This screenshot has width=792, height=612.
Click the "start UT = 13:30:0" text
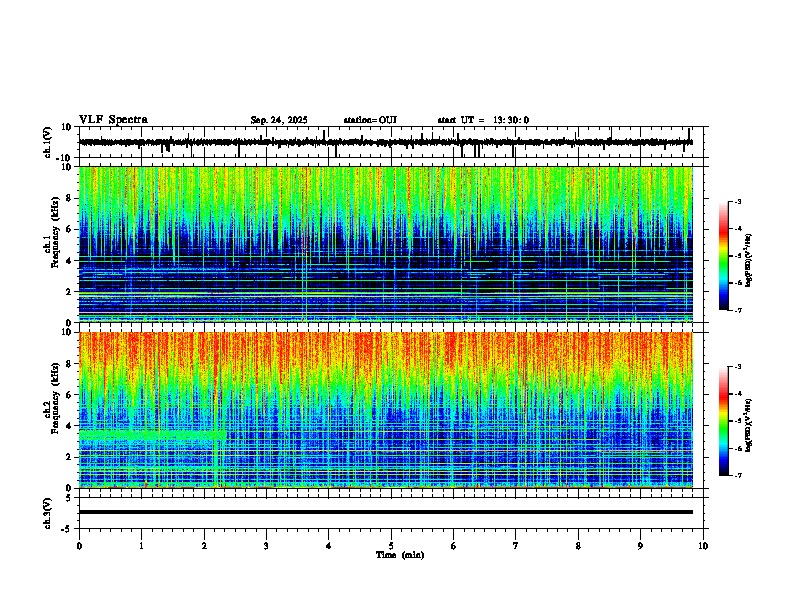pos(483,120)
